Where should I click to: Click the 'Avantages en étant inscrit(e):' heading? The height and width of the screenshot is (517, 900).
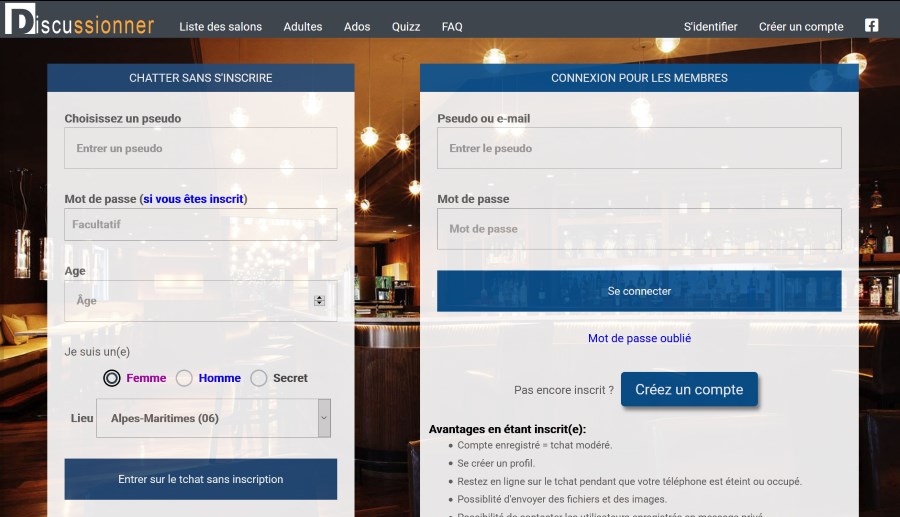(507, 429)
